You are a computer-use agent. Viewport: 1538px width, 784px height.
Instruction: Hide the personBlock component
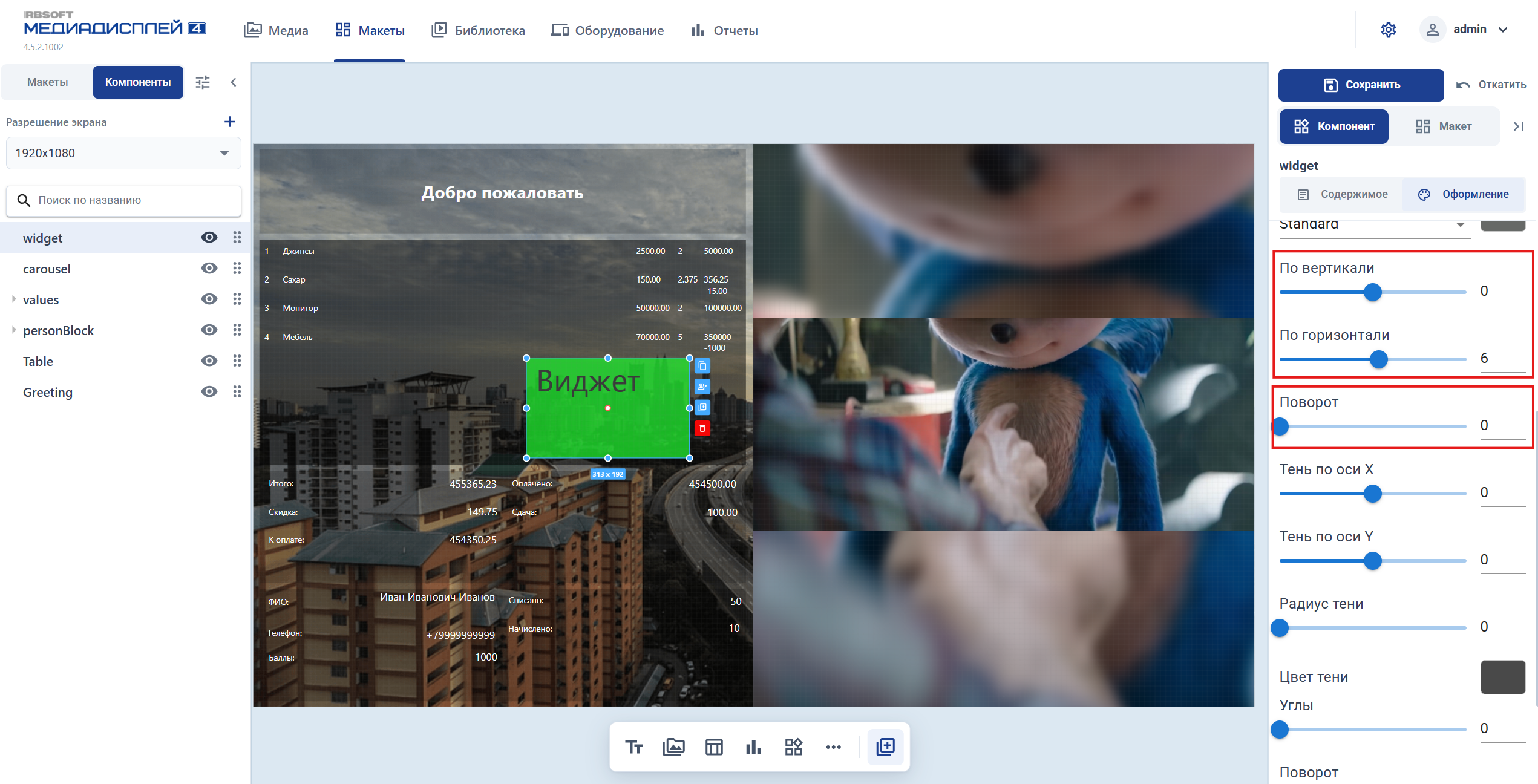point(209,330)
